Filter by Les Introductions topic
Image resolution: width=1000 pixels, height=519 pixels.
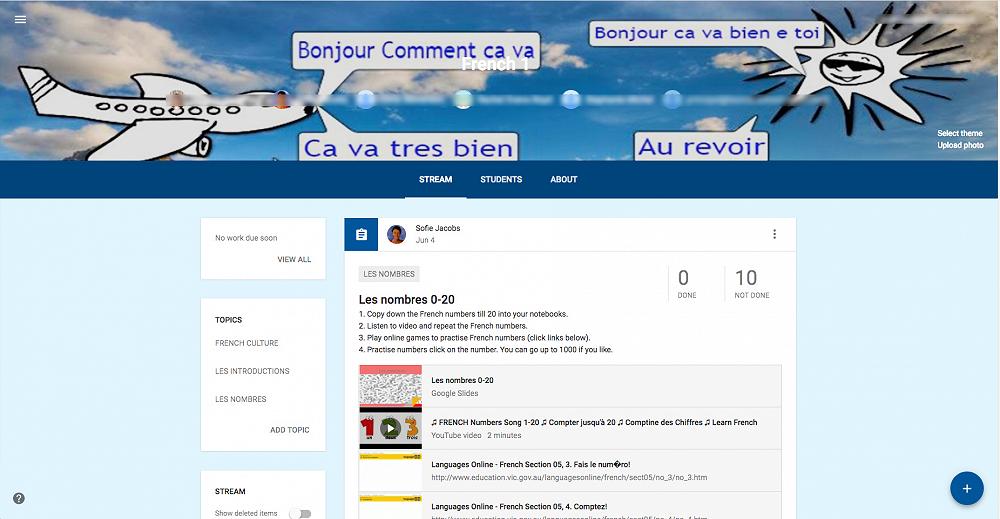(252, 371)
